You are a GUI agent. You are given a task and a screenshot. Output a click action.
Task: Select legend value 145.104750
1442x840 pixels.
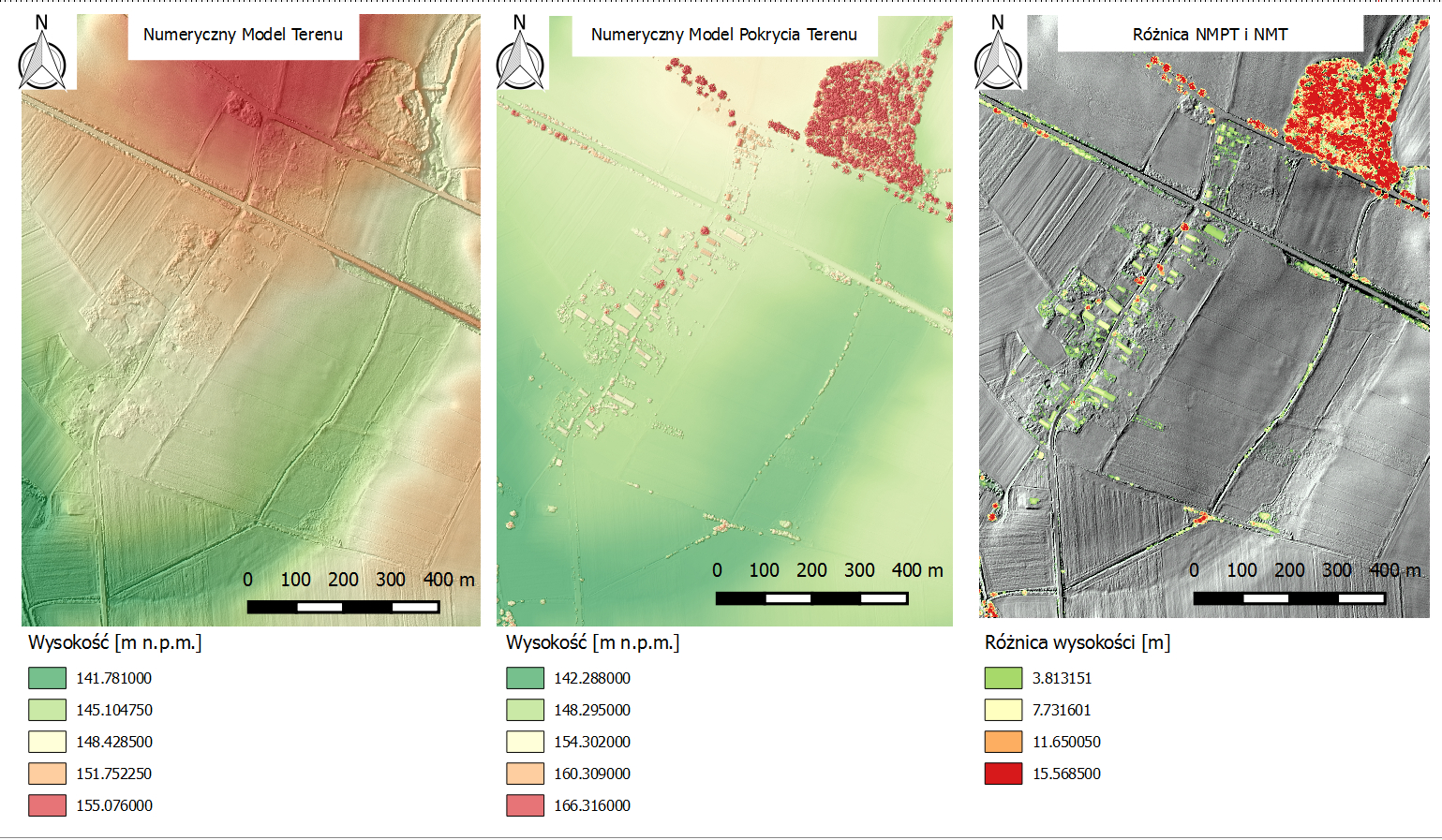point(114,710)
